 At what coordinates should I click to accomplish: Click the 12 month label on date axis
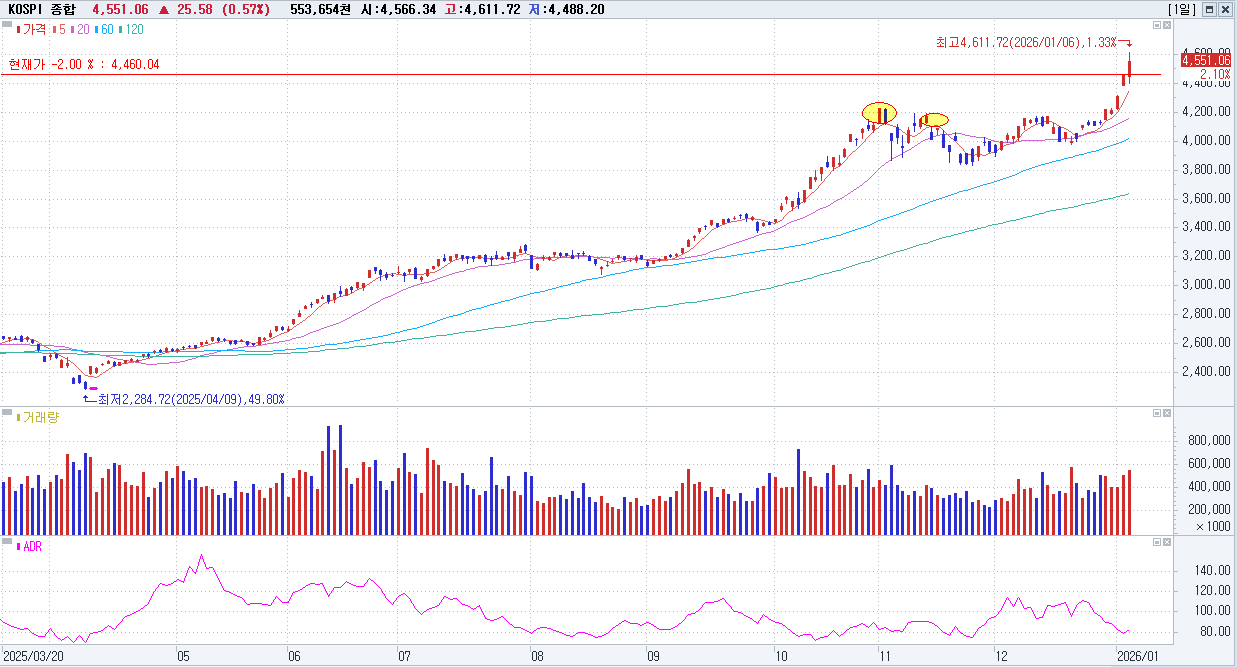tap(1001, 657)
